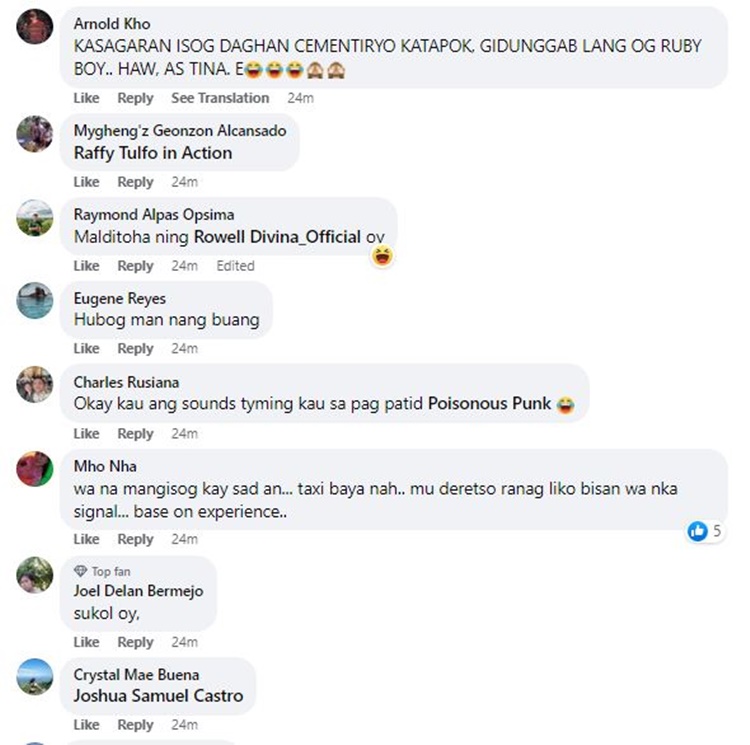Open tagged Rowell Divina_Official page
The image size is (750, 745).
277,237
